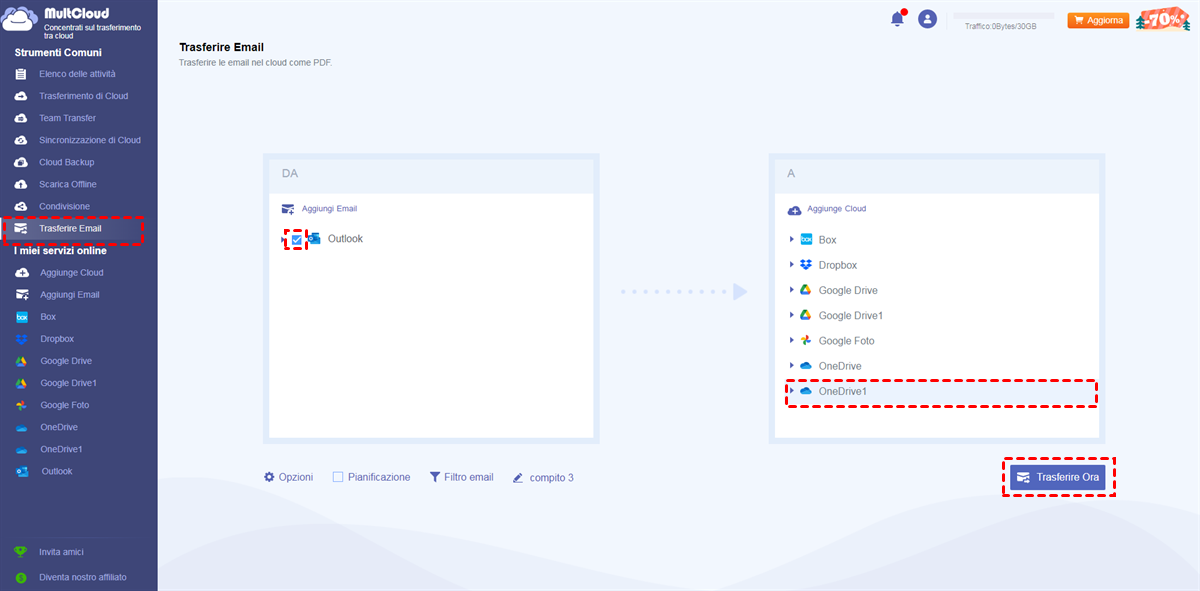The image size is (1200, 591).
Task: Click the Google Foto icon in the sidebar
Action: click(x=22, y=405)
